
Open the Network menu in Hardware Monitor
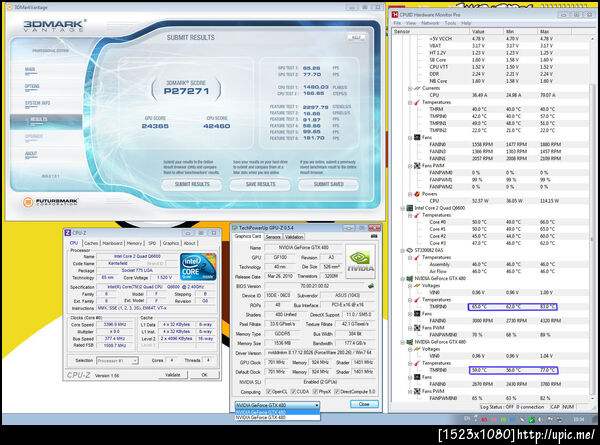point(430,23)
